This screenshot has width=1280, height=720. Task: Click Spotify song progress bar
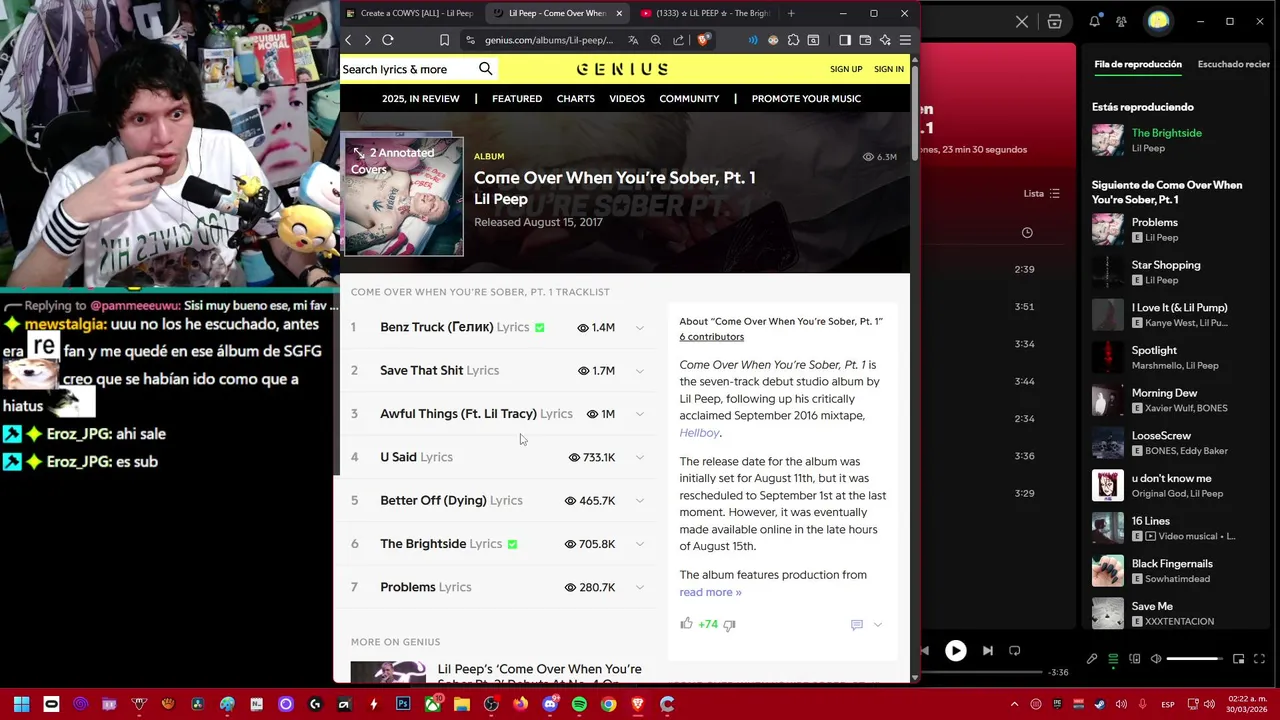(983, 673)
